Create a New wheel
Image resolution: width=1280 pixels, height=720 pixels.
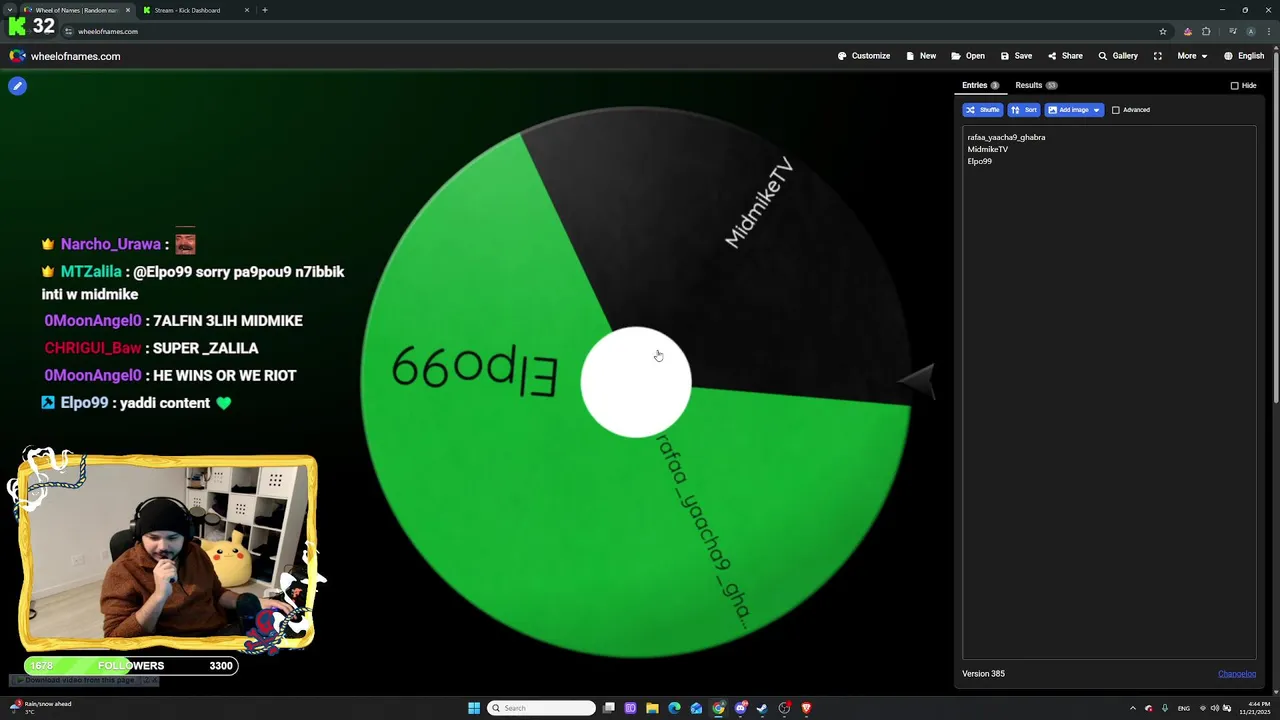tap(921, 56)
